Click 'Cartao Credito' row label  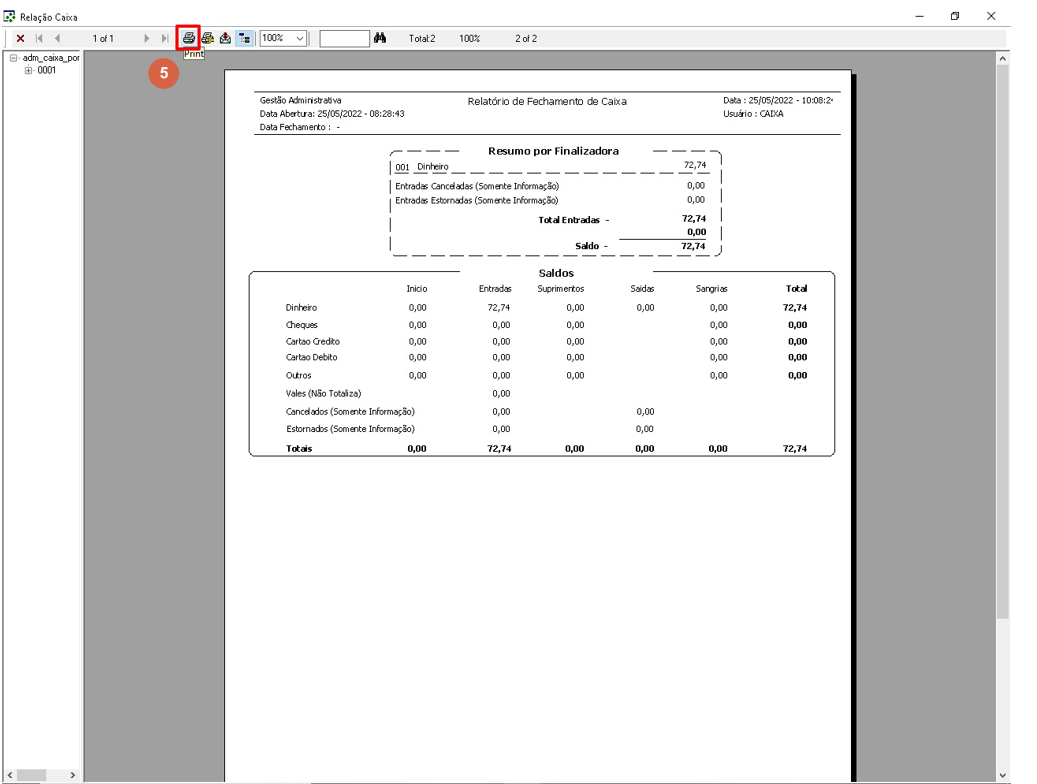click(x=313, y=341)
